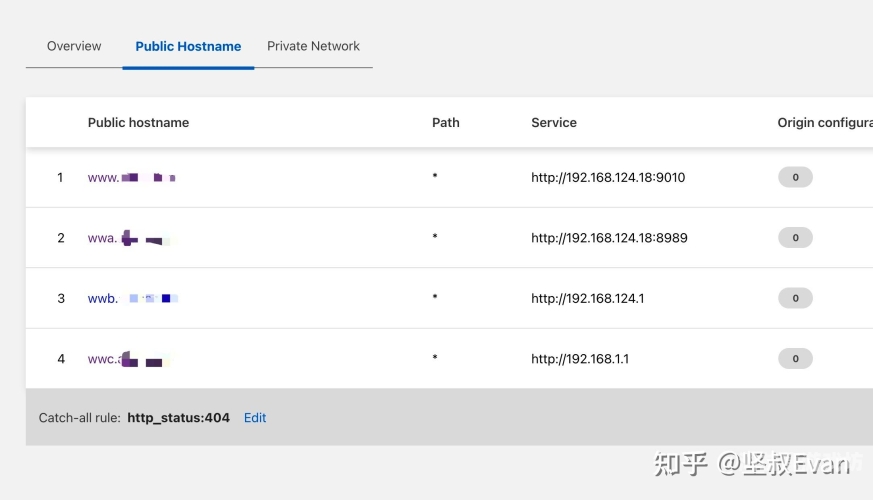This screenshot has width=873, height=500.
Task: Select service http://192.168.124.1 cell
Action: point(588,298)
